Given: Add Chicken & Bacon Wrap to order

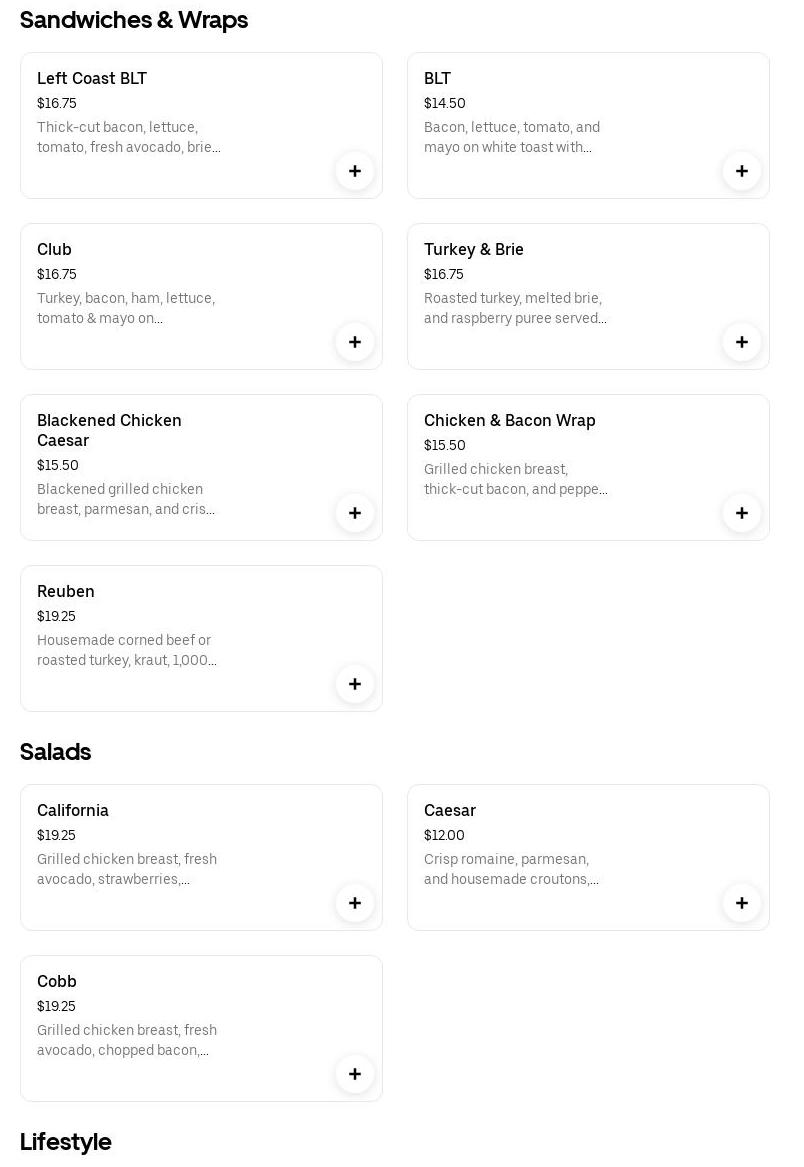Looking at the screenshot, I should tap(742, 513).
